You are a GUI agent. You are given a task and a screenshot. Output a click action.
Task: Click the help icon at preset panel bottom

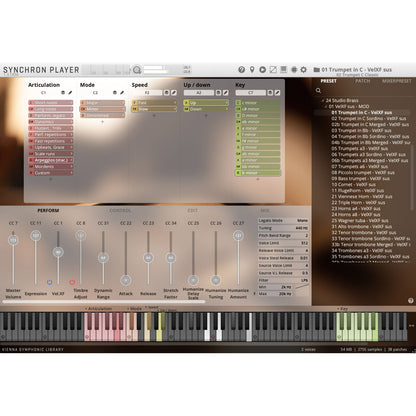[x=411, y=300]
